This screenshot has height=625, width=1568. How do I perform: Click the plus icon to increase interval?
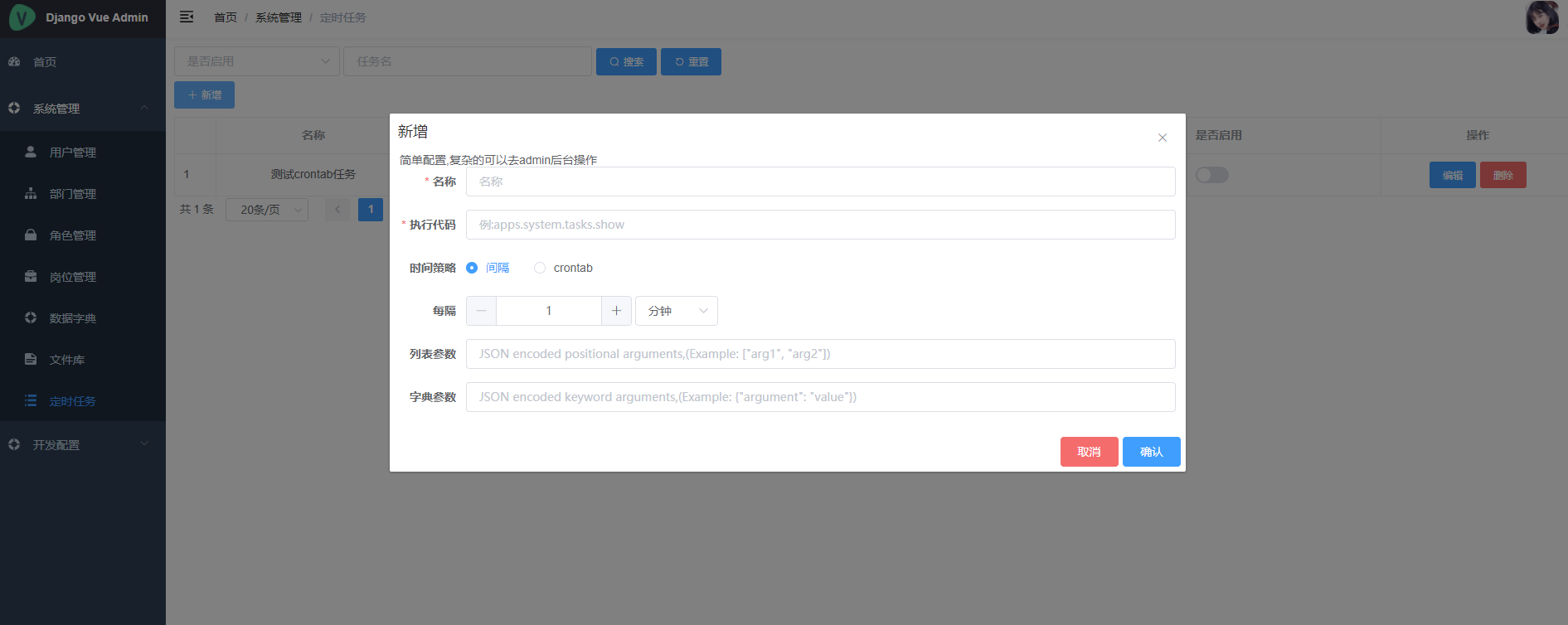(616, 311)
